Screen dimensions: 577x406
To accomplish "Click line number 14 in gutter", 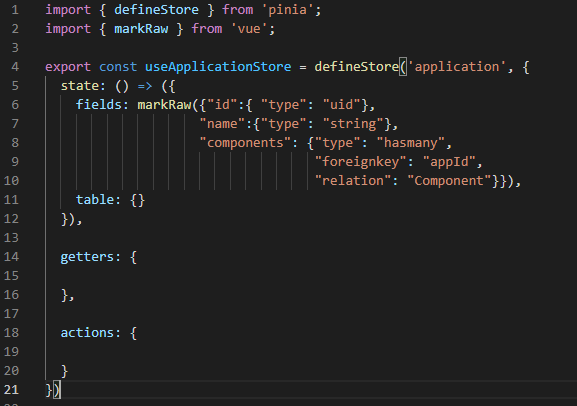I will [x=11, y=257].
